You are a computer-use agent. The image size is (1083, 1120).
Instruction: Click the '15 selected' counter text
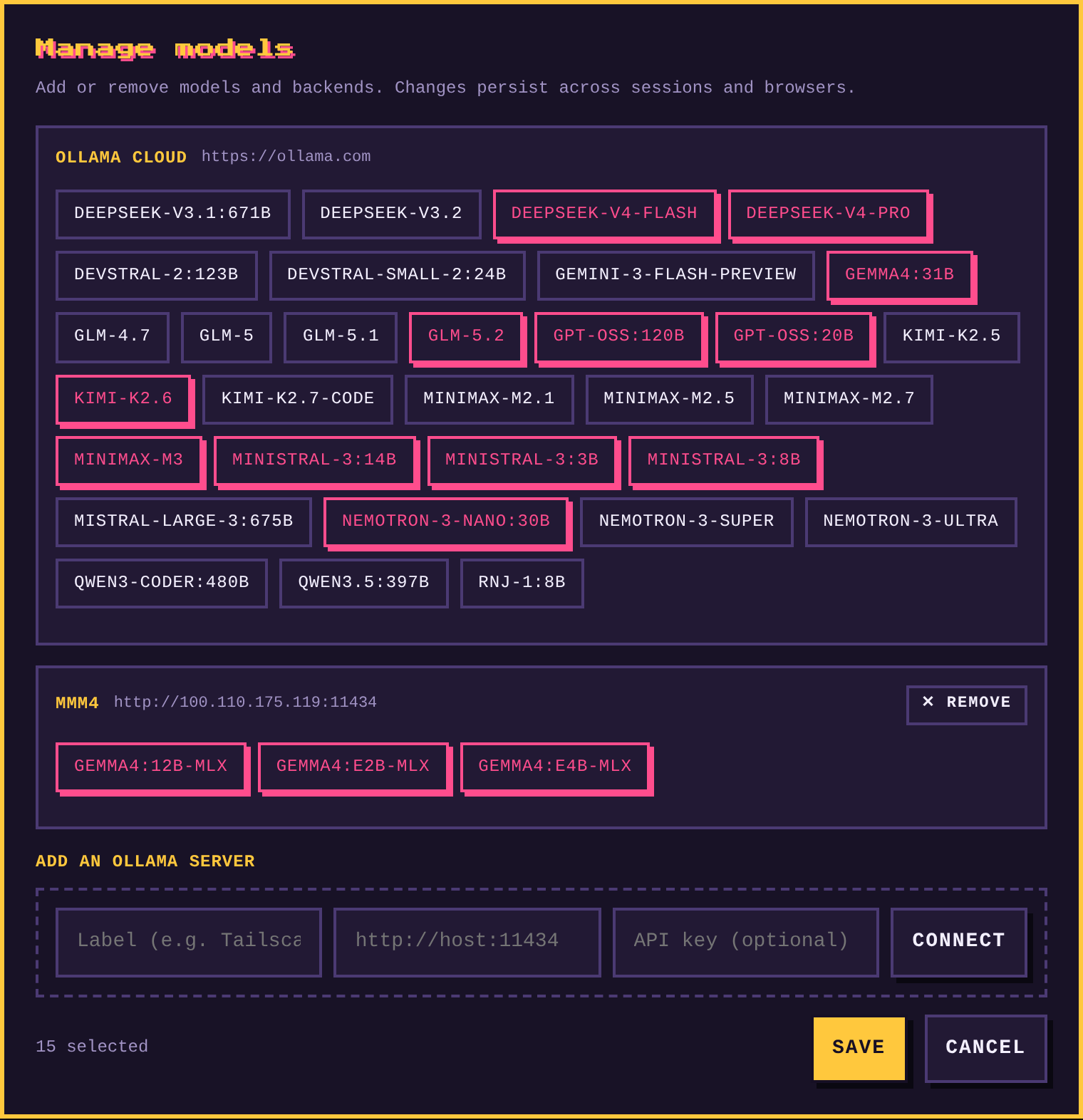coord(92,1047)
